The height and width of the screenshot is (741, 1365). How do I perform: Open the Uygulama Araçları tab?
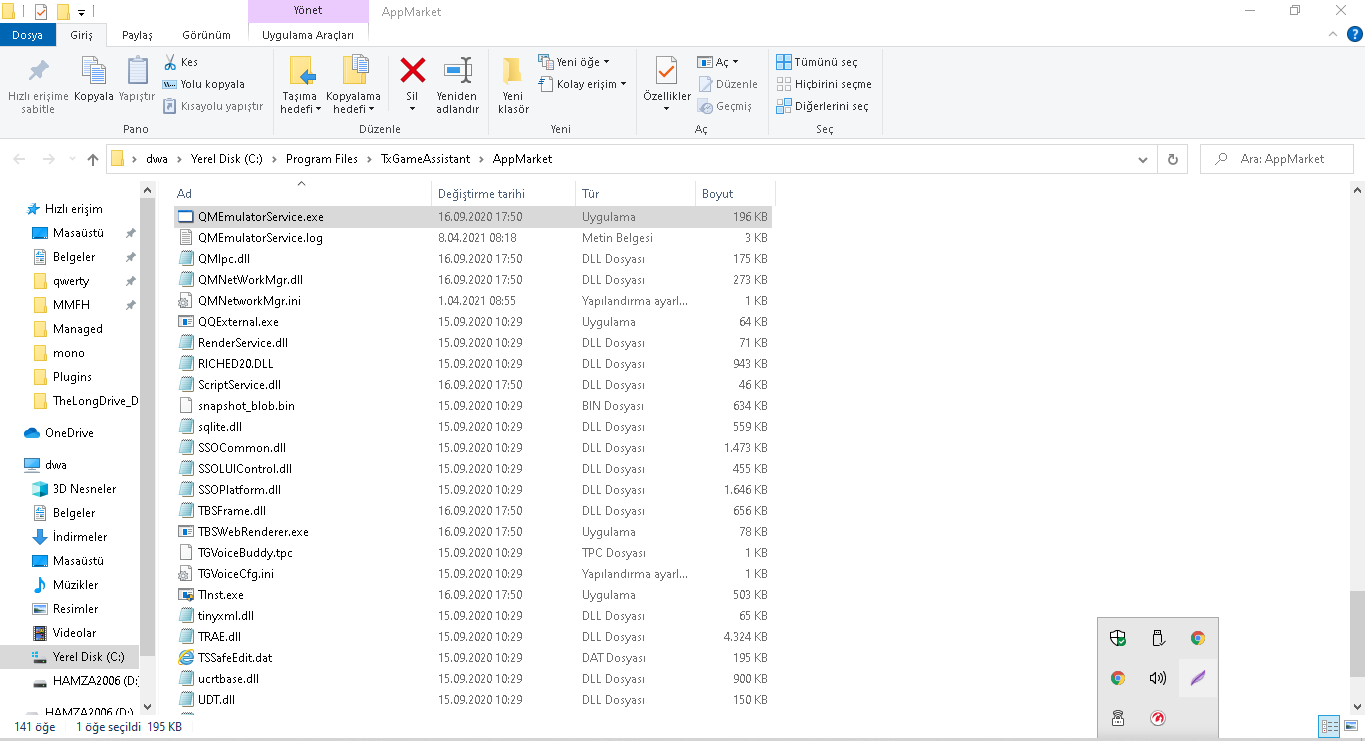[x=308, y=35]
